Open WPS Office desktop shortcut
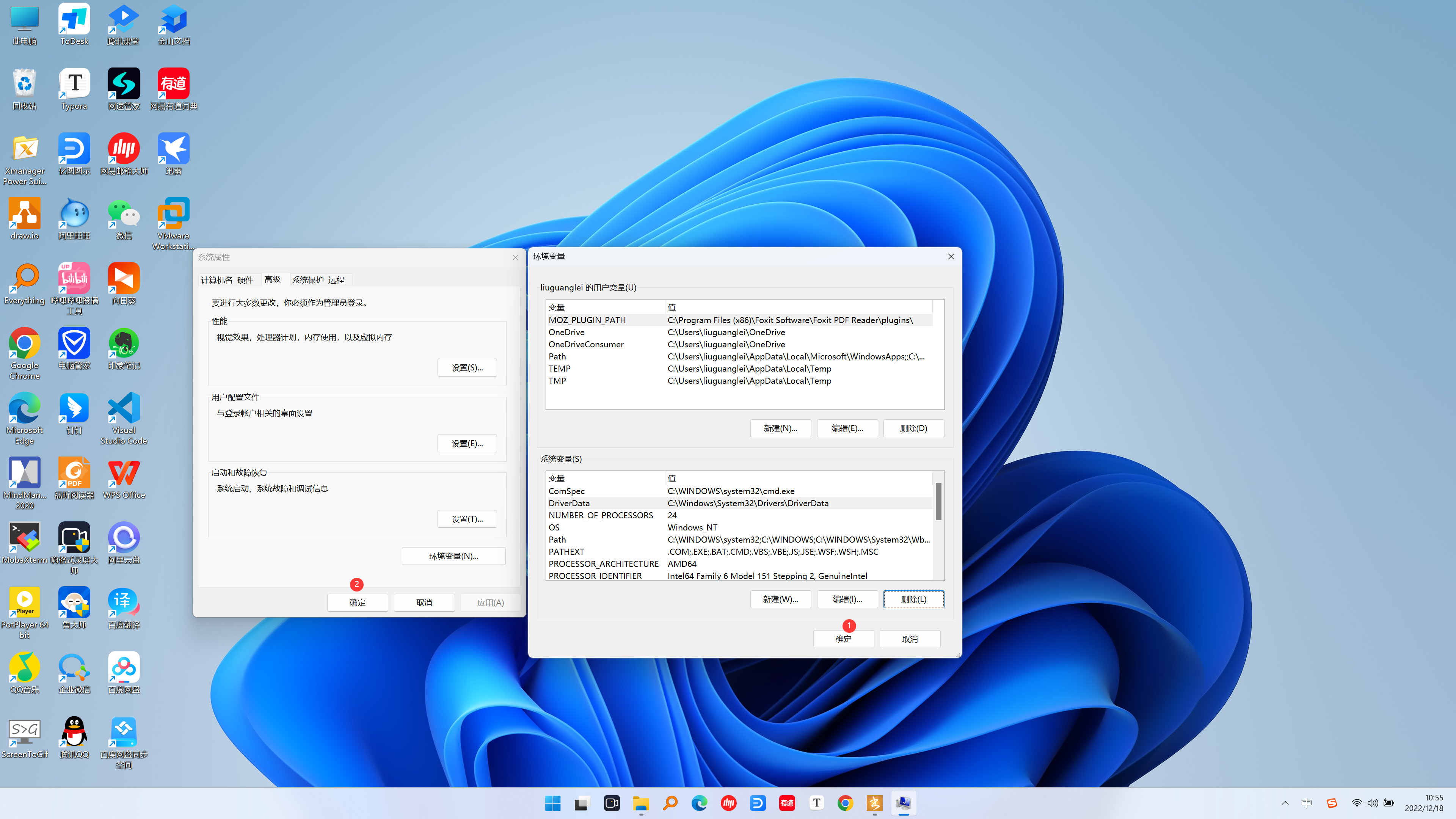 click(x=124, y=479)
